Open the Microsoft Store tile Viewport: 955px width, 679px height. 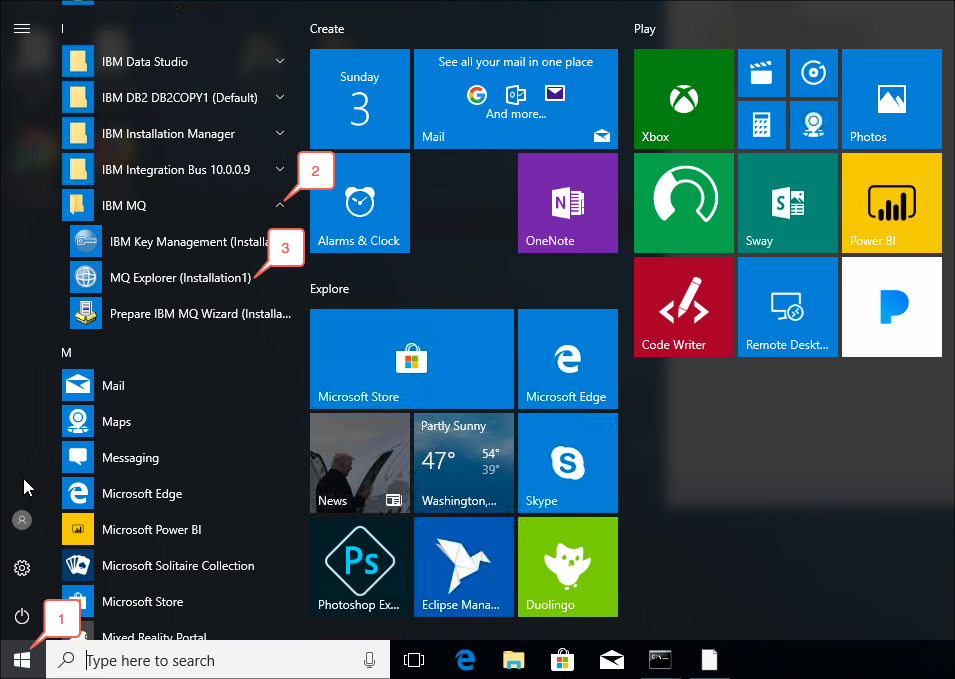[x=412, y=359]
